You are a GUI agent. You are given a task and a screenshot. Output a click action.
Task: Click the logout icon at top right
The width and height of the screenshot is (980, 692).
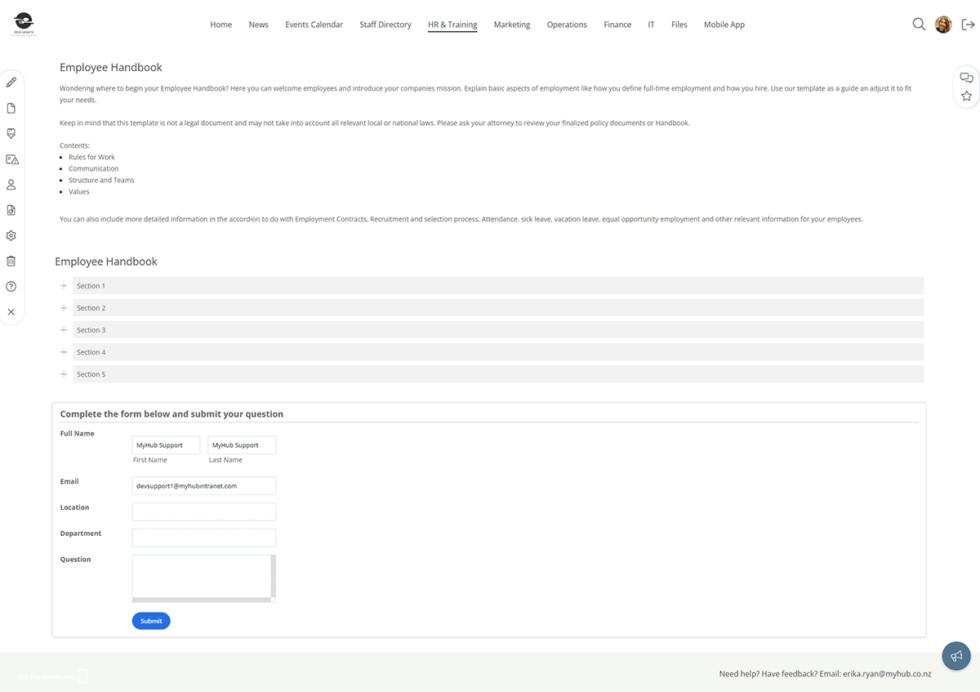[966, 24]
